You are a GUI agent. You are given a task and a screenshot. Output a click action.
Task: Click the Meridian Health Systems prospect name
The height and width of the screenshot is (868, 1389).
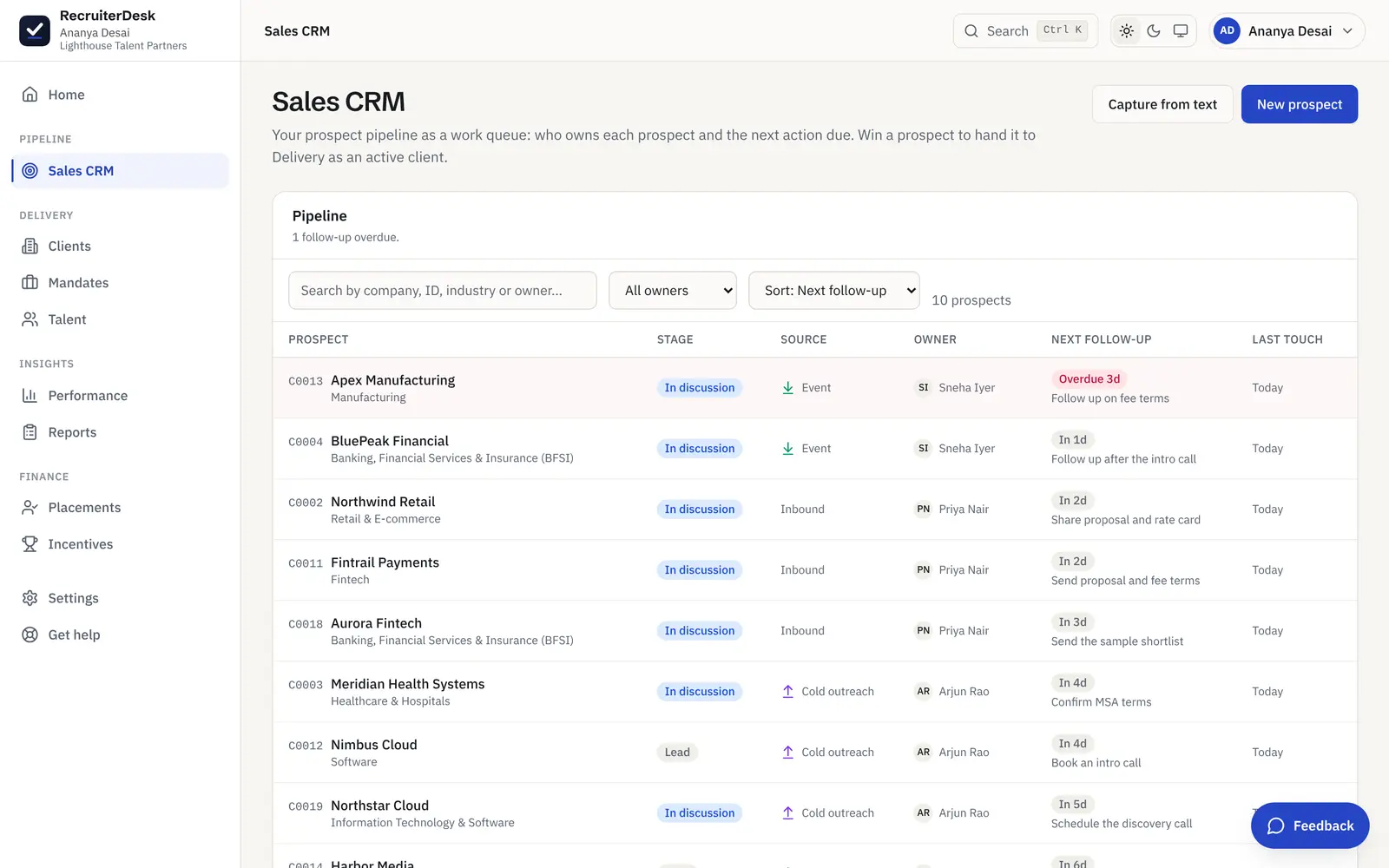[408, 684]
